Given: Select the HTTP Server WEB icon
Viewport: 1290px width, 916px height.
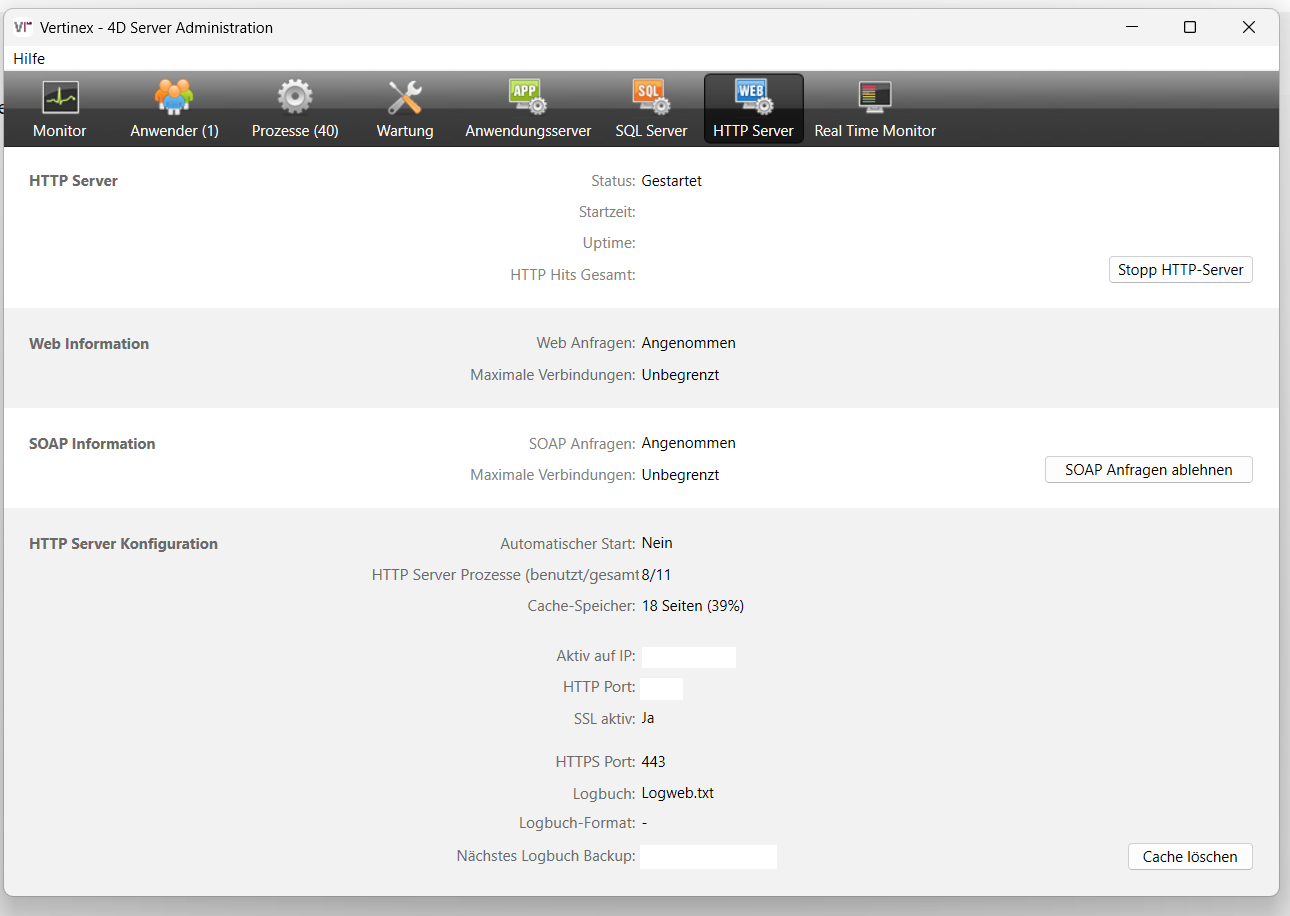Looking at the screenshot, I should coord(753,97).
